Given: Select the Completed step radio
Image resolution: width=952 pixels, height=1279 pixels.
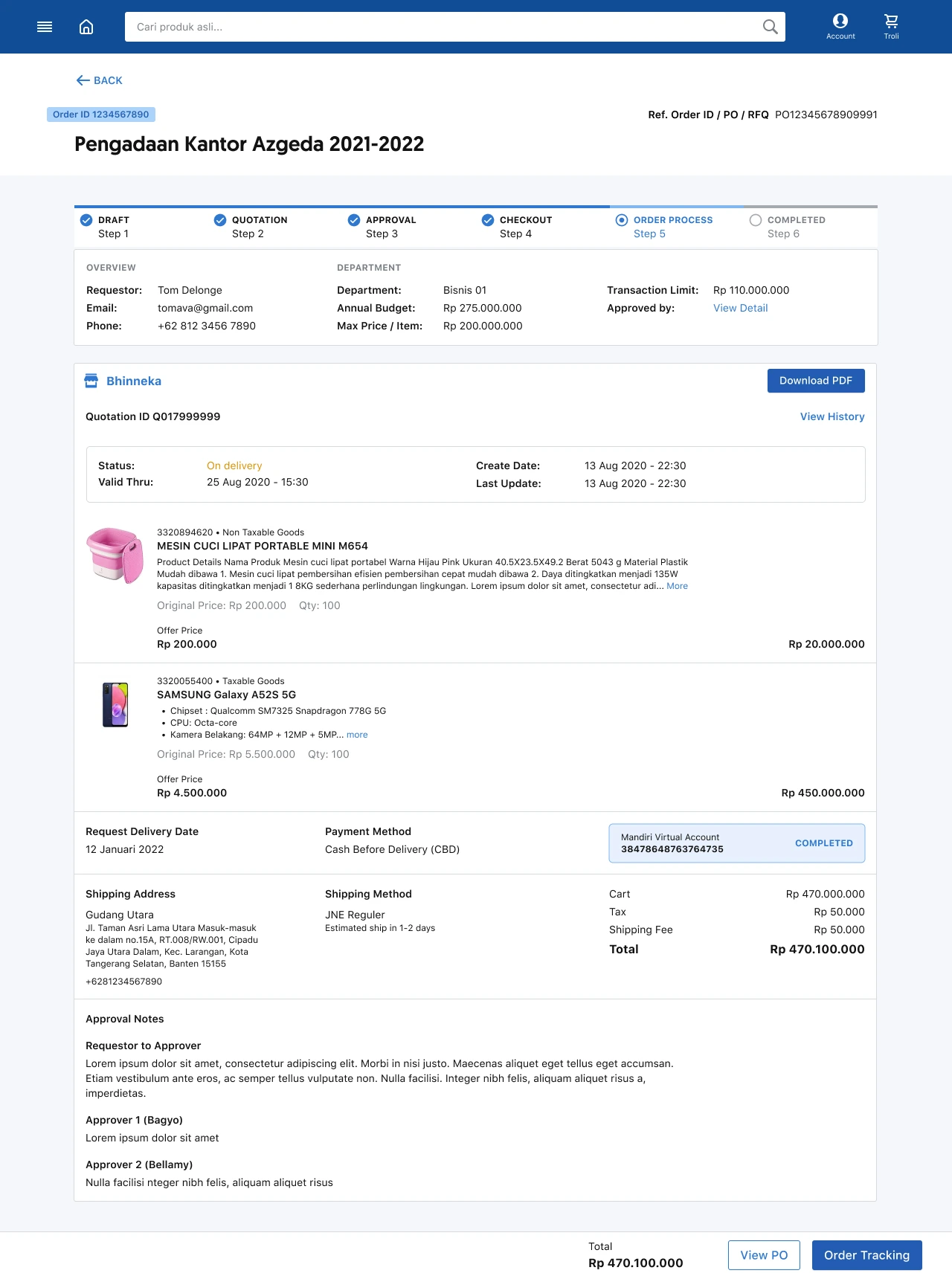Looking at the screenshot, I should point(756,220).
